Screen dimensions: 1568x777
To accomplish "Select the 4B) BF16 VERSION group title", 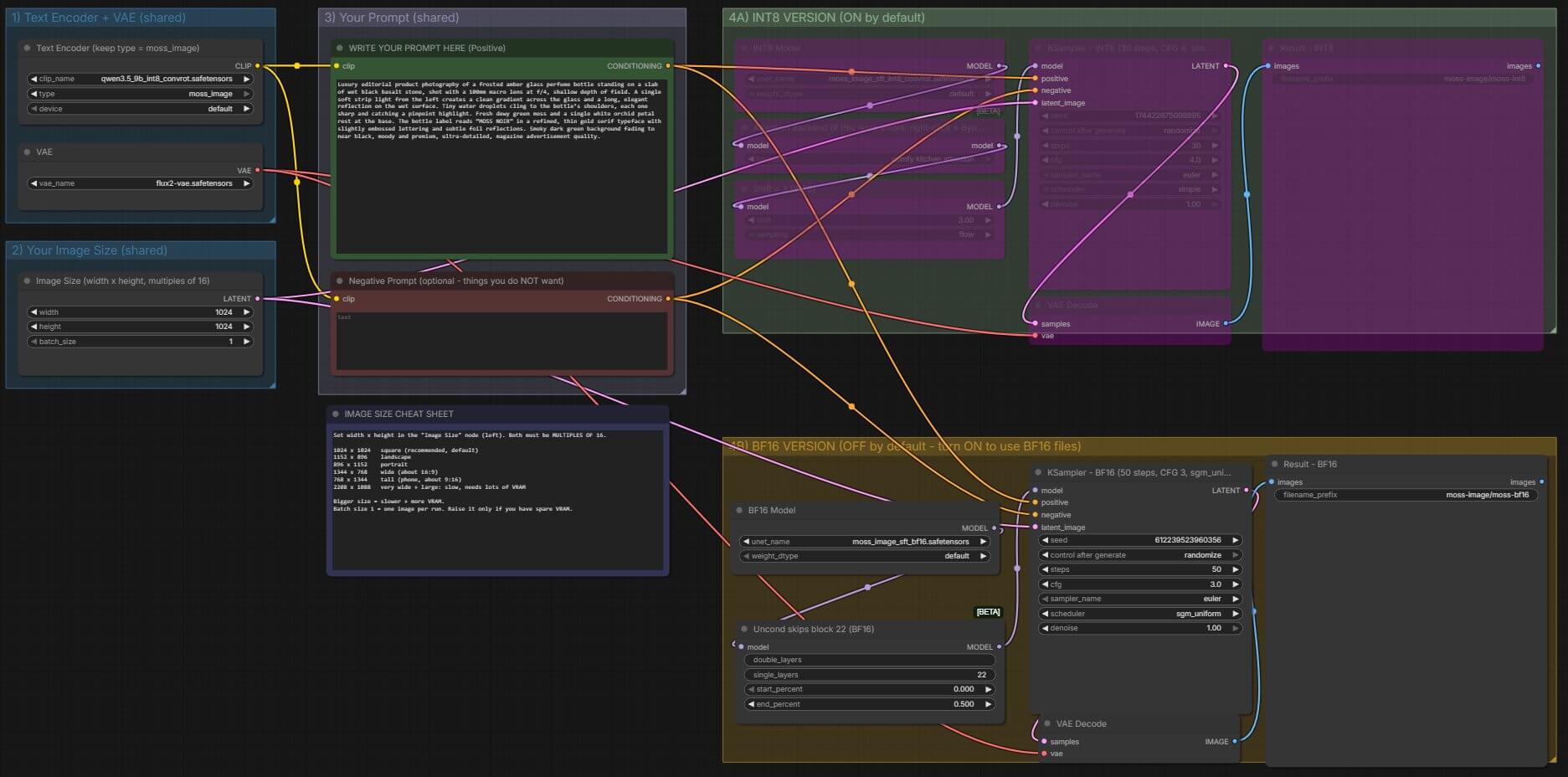I will click(904, 446).
